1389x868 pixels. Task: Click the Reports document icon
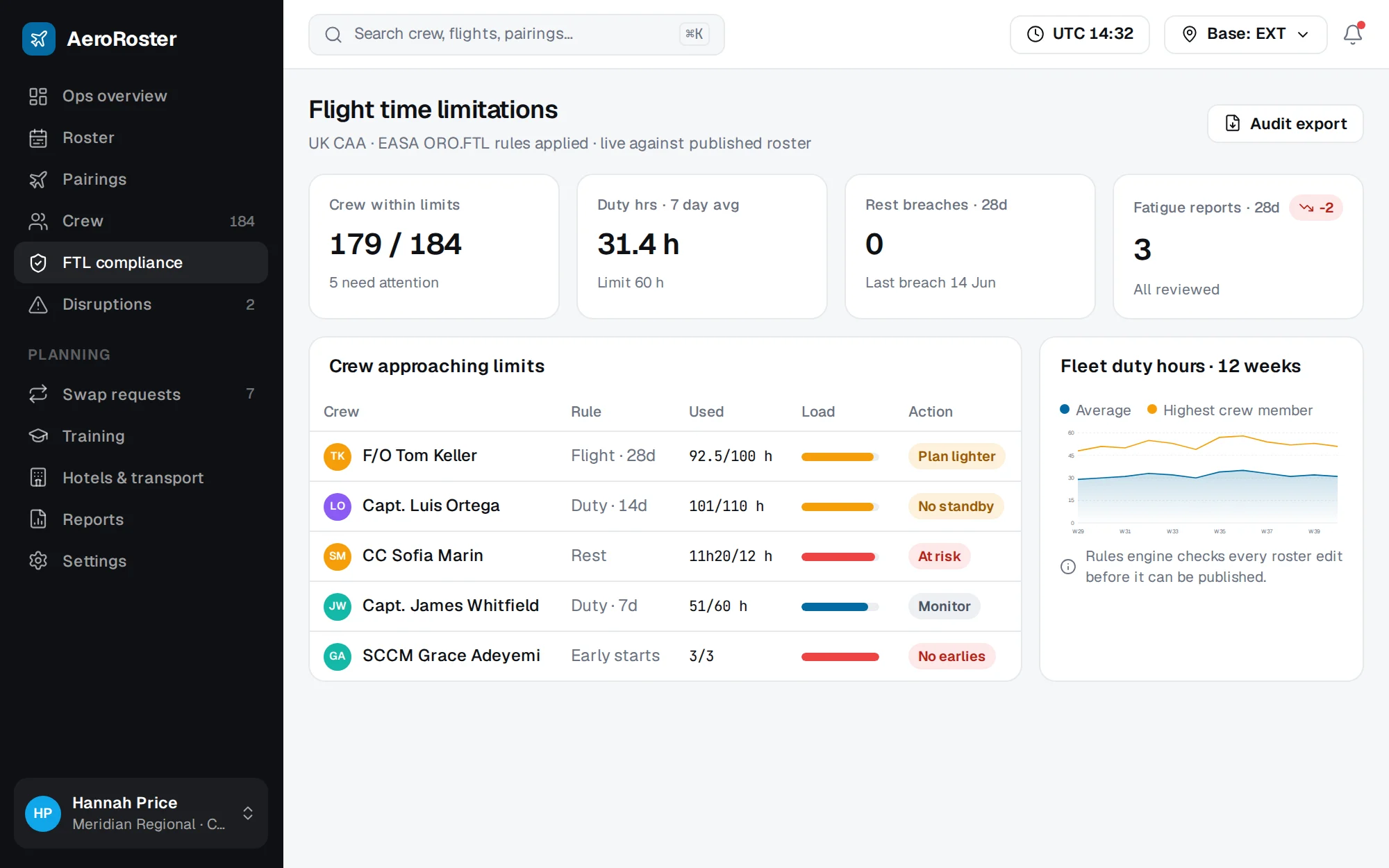tap(38, 519)
